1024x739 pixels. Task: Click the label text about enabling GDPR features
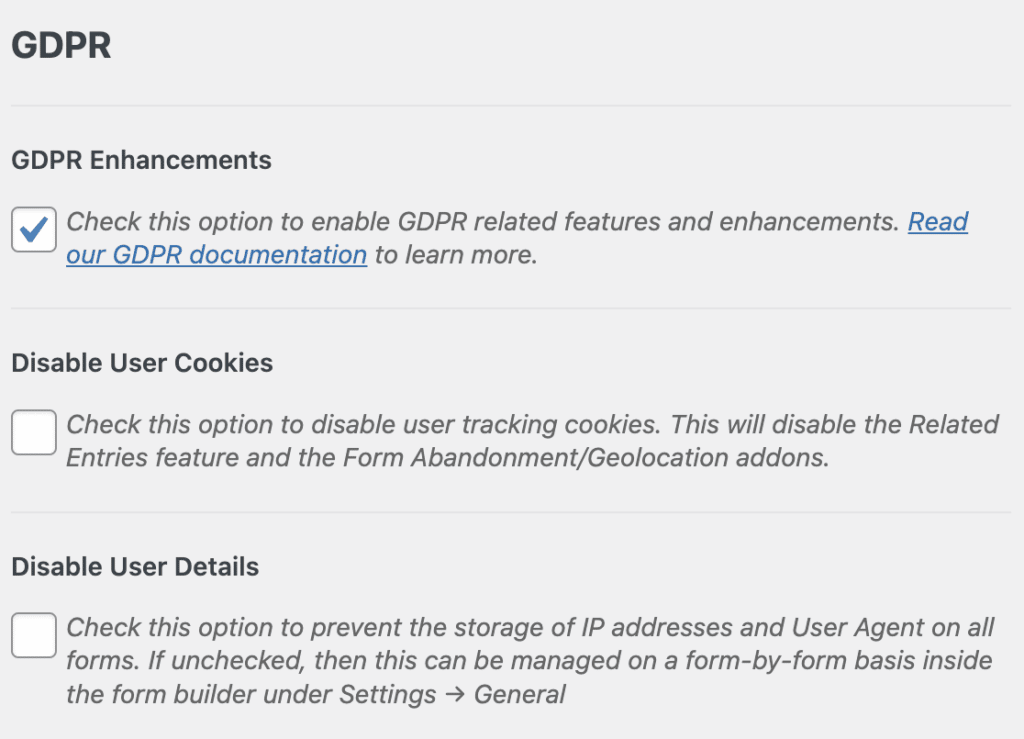pos(480,222)
